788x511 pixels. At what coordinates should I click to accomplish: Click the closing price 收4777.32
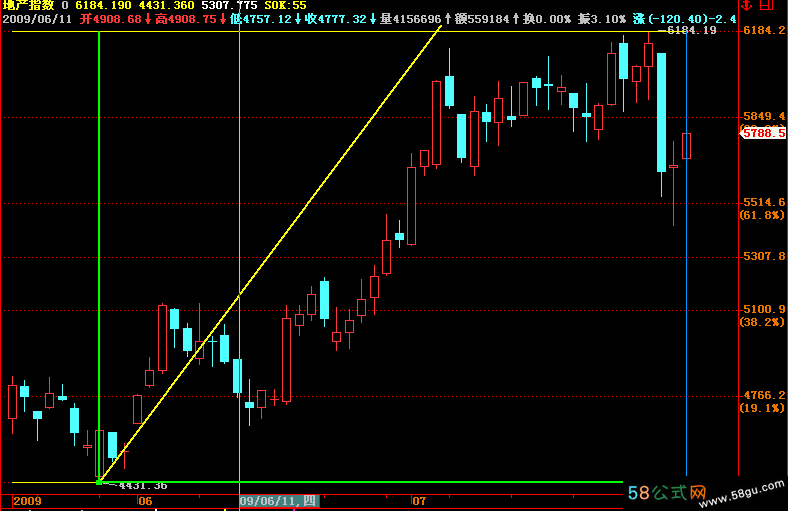coord(336,19)
